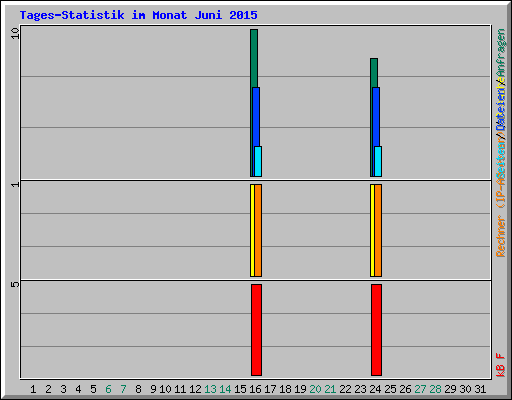Click green weekend day 20 on the x-axis

click(315, 389)
